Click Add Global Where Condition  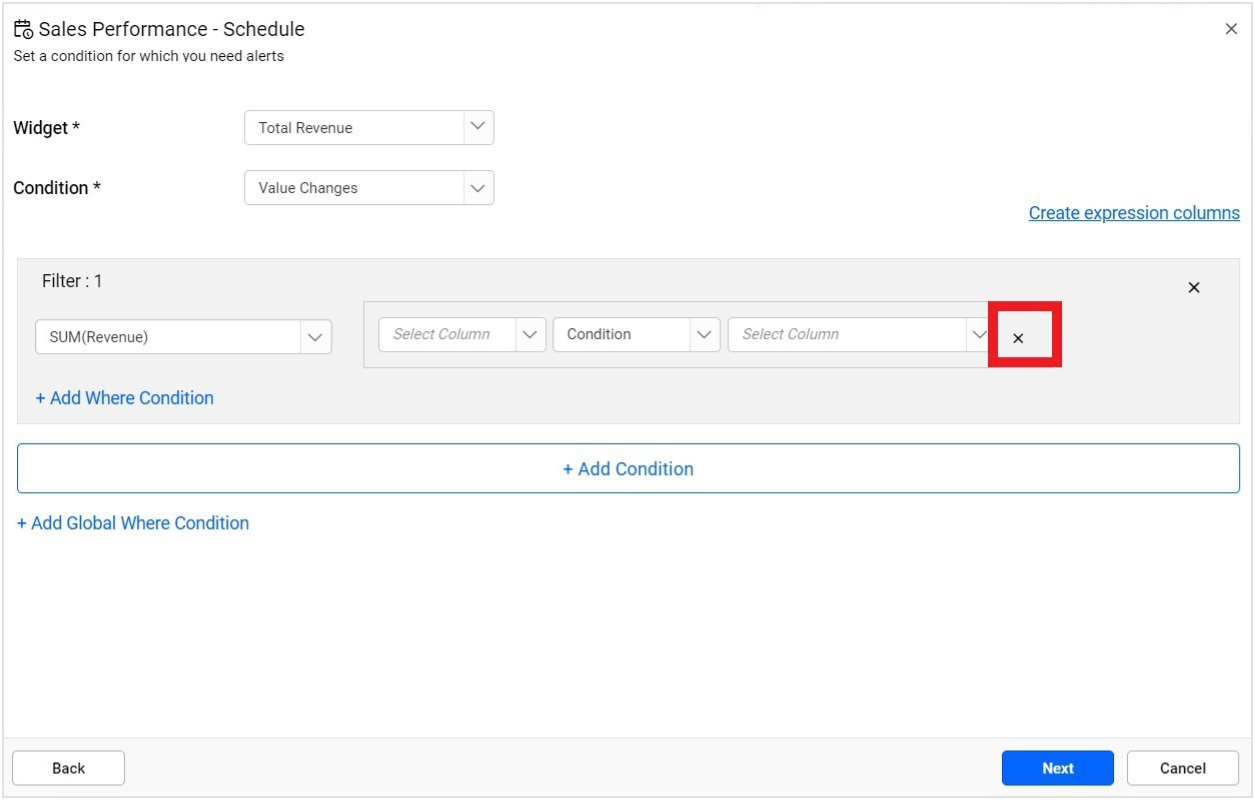[133, 522]
